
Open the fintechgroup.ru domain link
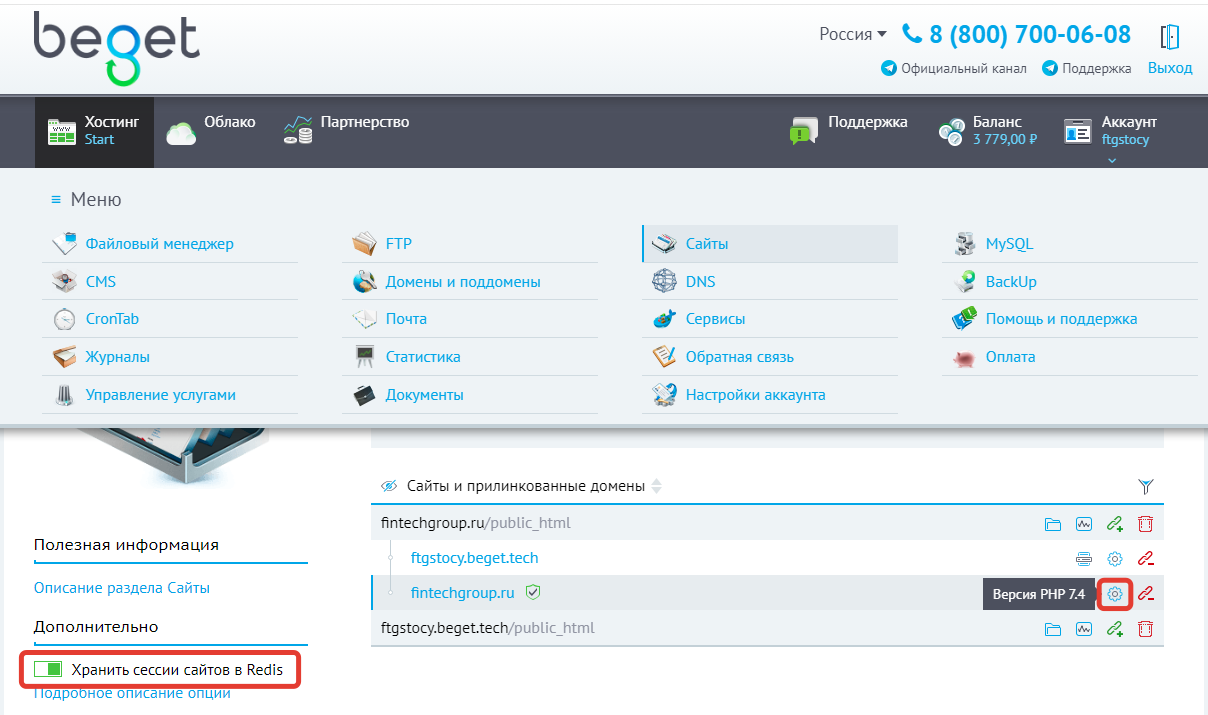click(x=462, y=593)
